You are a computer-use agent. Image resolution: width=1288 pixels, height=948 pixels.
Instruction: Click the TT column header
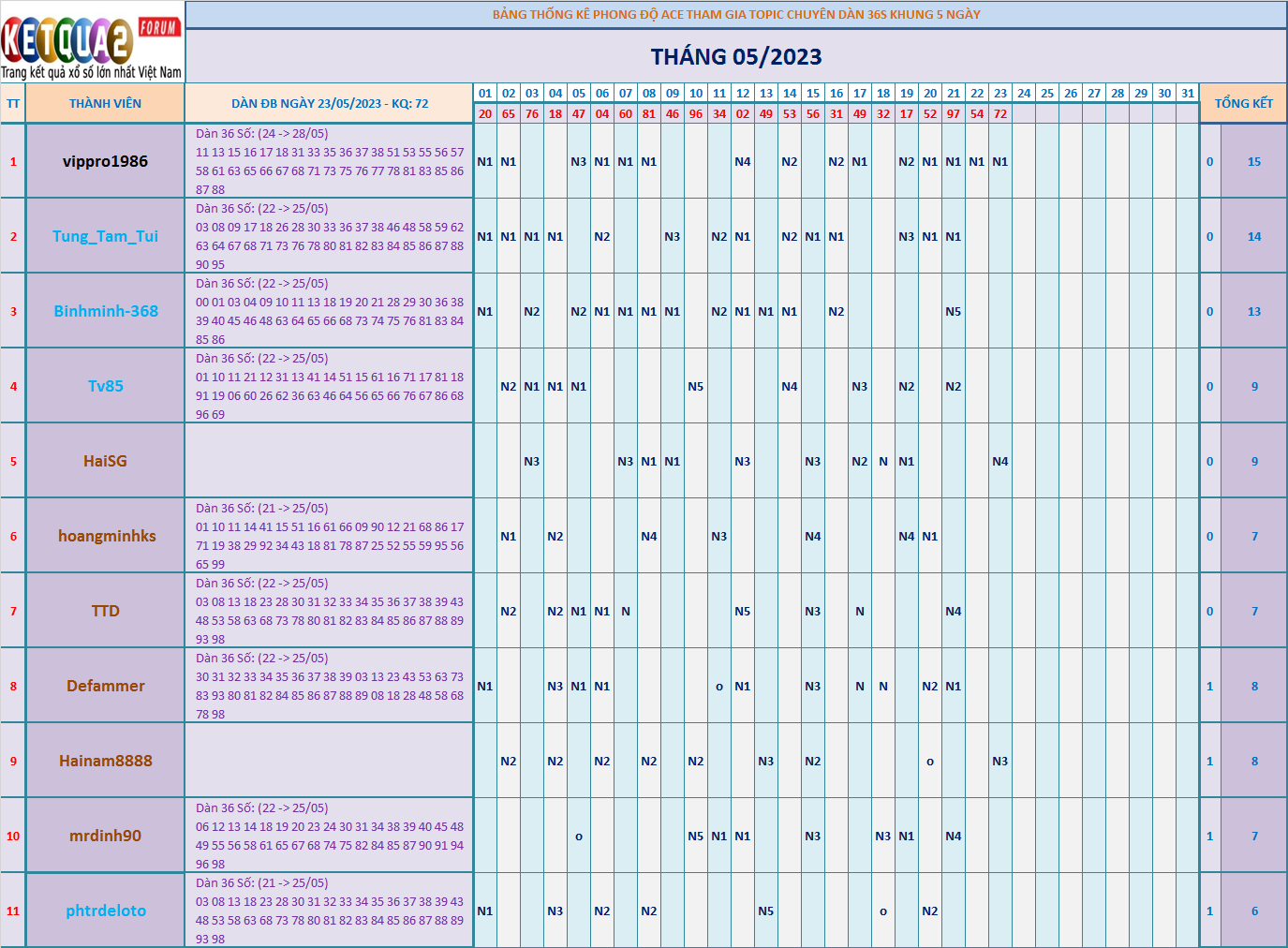coord(13,104)
